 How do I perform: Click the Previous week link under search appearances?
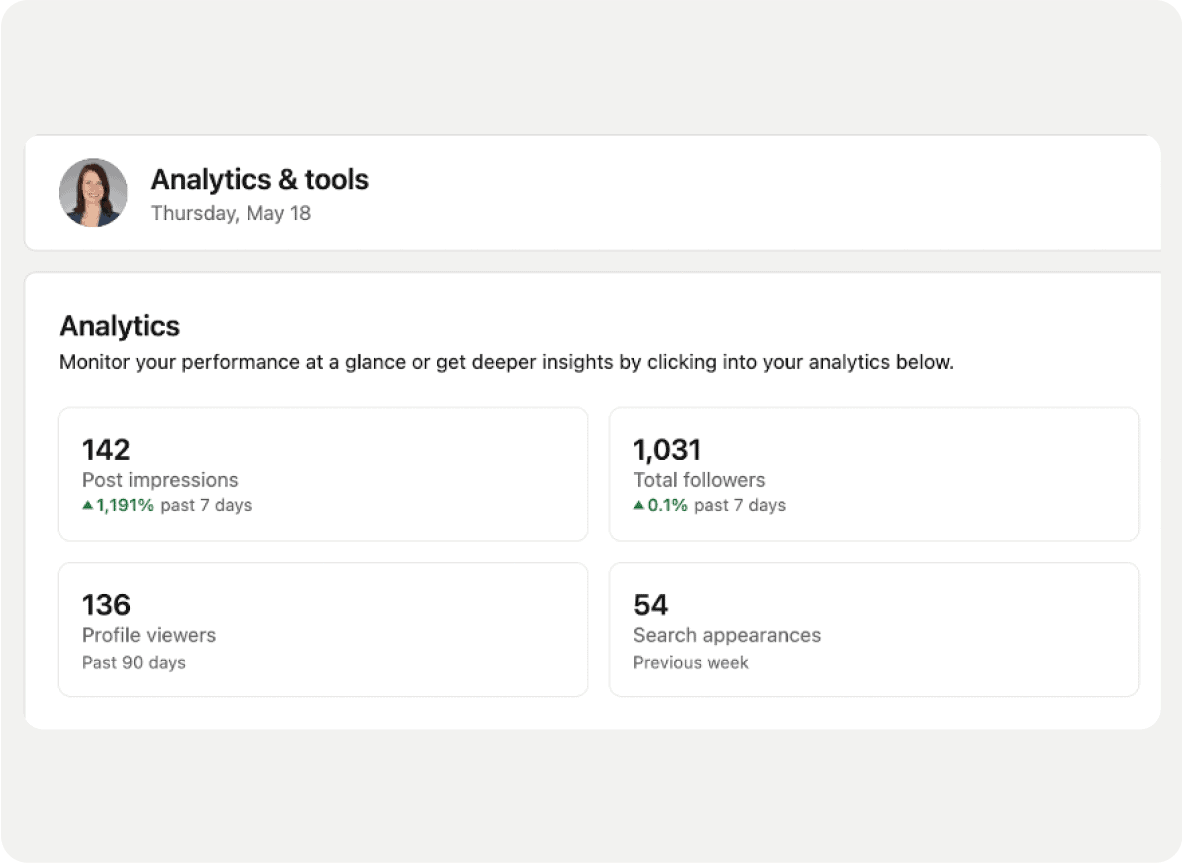(690, 662)
